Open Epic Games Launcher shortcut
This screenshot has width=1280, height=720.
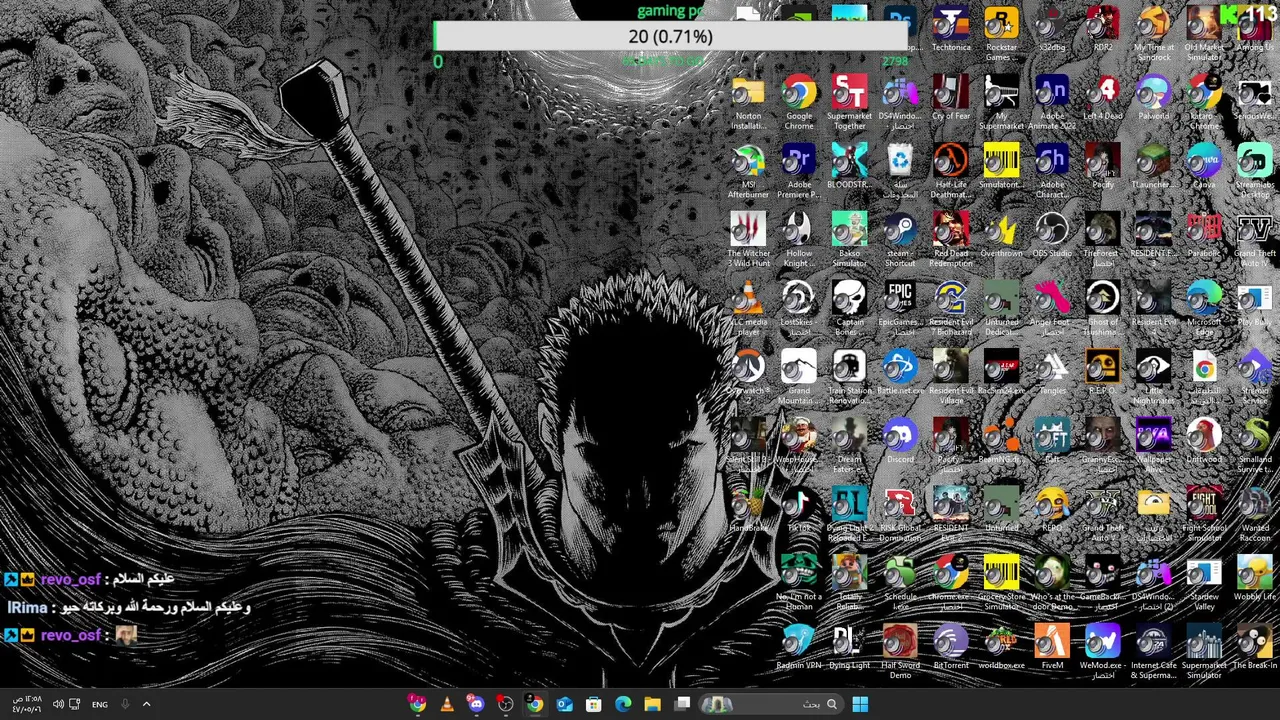point(900,308)
